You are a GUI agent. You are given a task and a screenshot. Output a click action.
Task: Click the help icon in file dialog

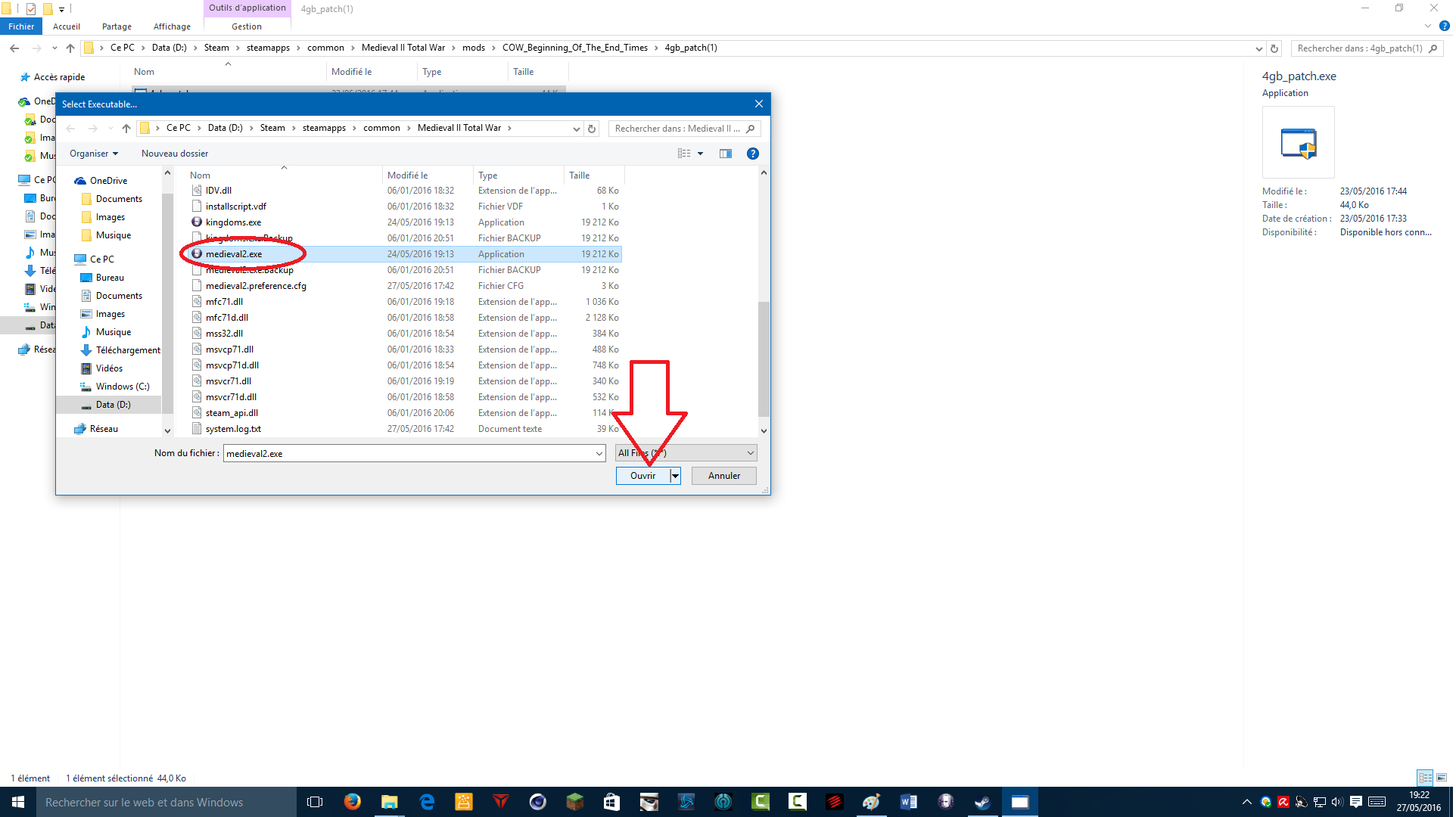[753, 154]
